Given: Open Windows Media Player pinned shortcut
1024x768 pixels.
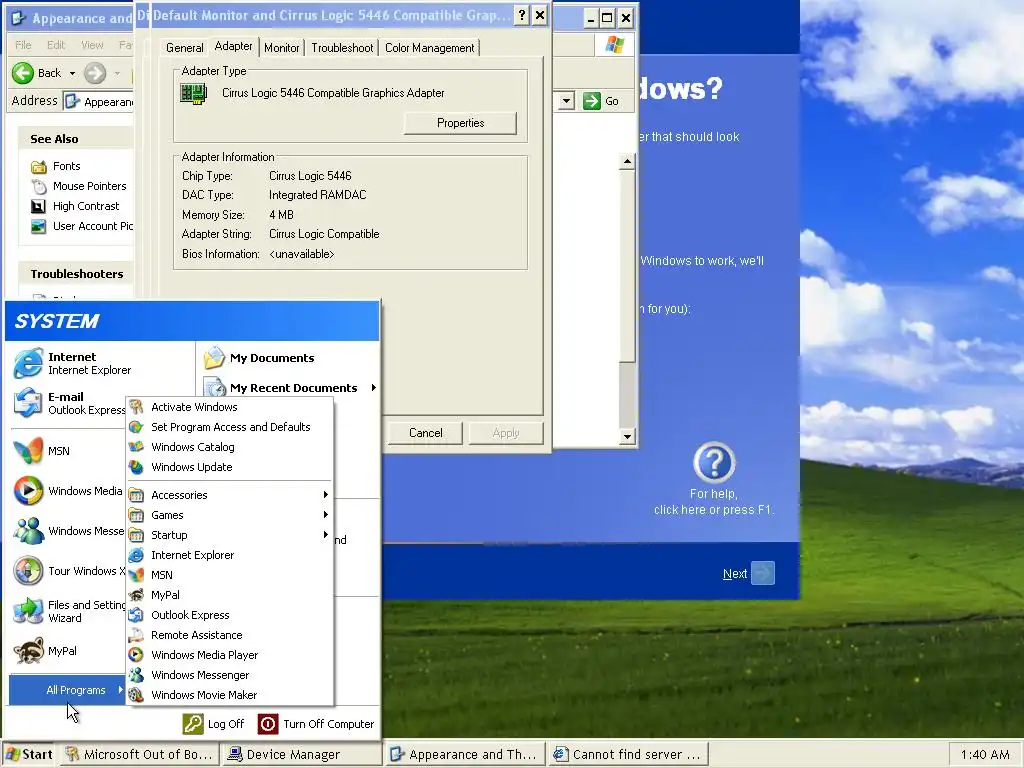Looking at the screenshot, I should click(68, 491).
